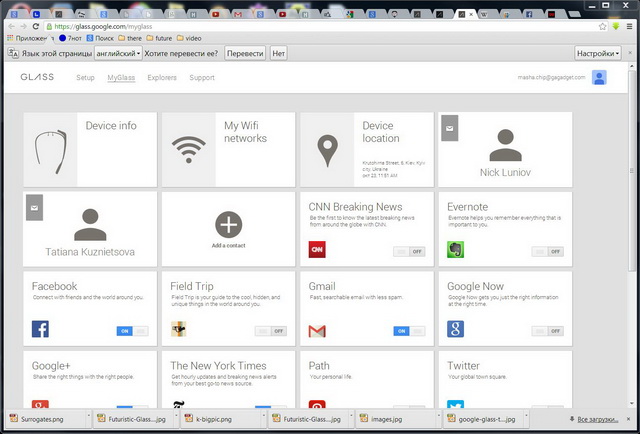Click the Glass device icon in Device info
The width and height of the screenshot is (640, 434).
click(x=50, y=152)
